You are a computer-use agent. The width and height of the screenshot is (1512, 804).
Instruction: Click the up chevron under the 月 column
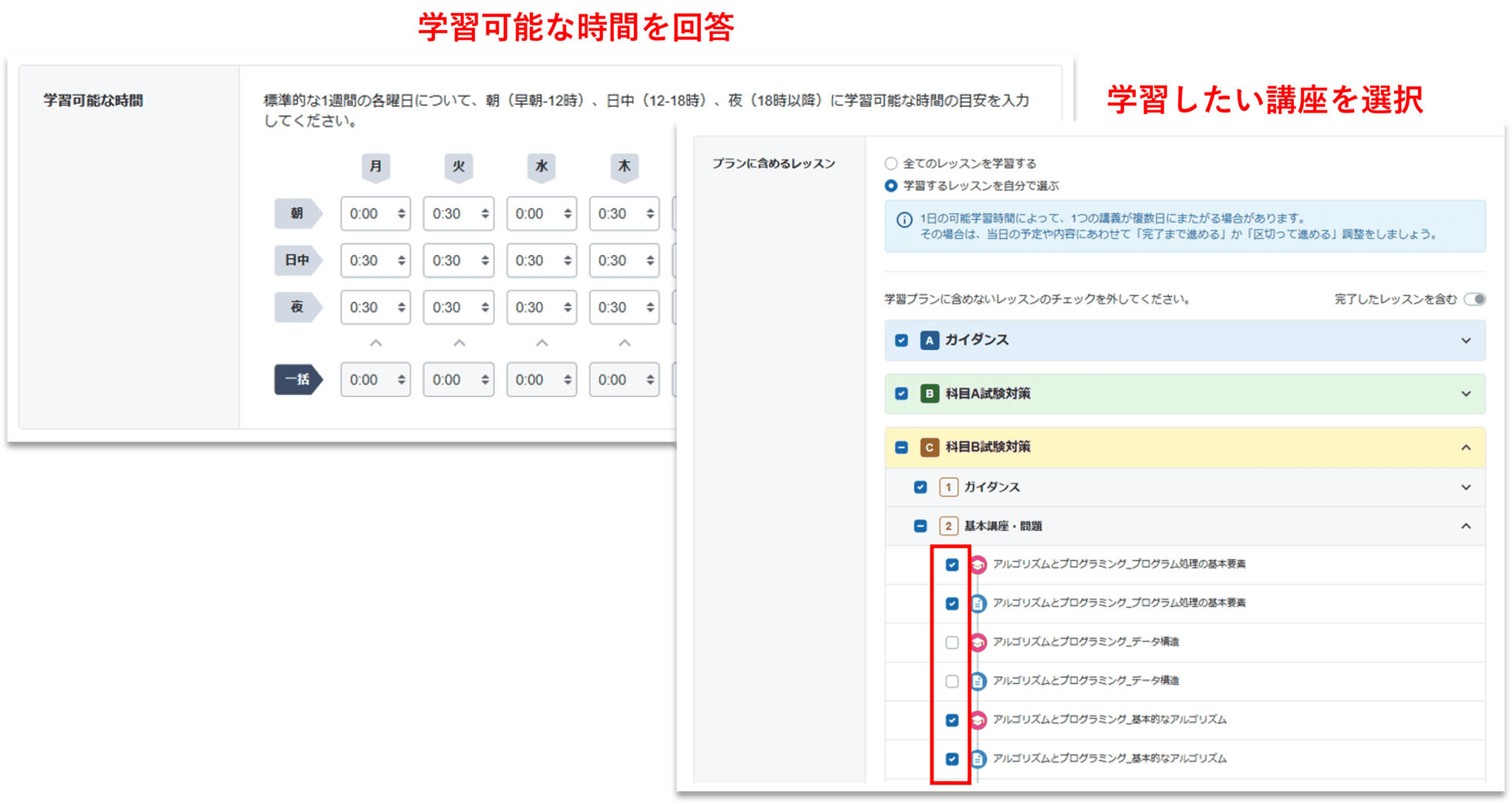[x=375, y=343]
